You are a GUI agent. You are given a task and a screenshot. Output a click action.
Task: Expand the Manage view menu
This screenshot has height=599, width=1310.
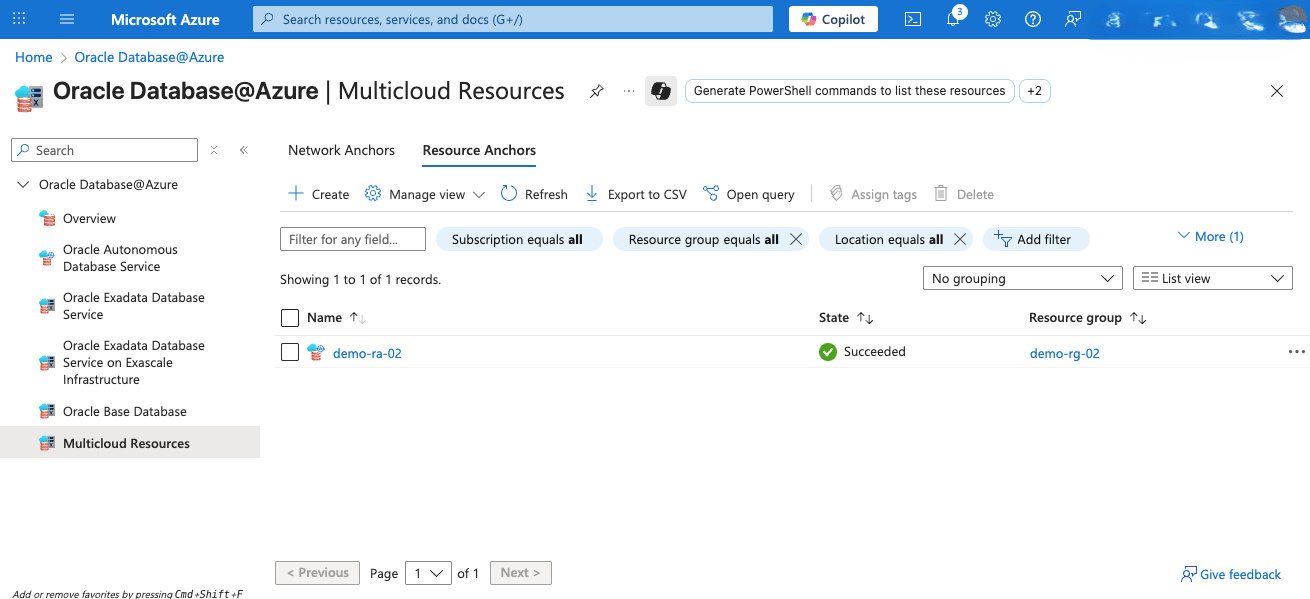pyautogui.click(x=424, y=193)
